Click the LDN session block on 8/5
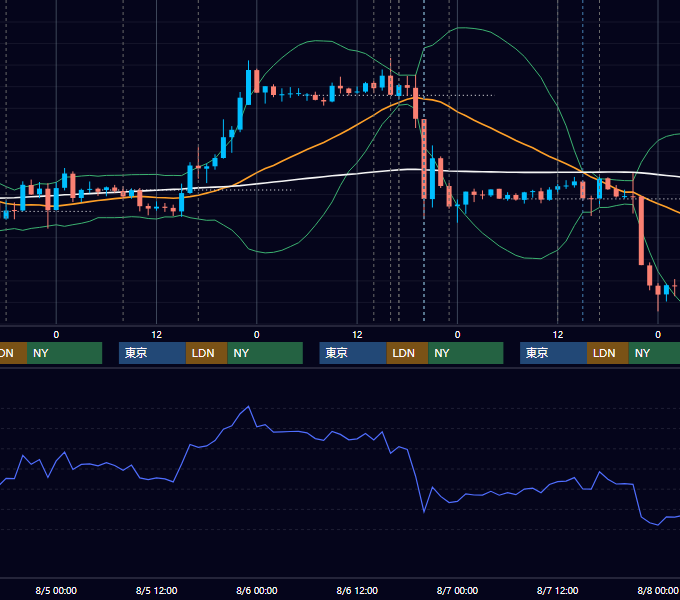 (x=206, y=353)
